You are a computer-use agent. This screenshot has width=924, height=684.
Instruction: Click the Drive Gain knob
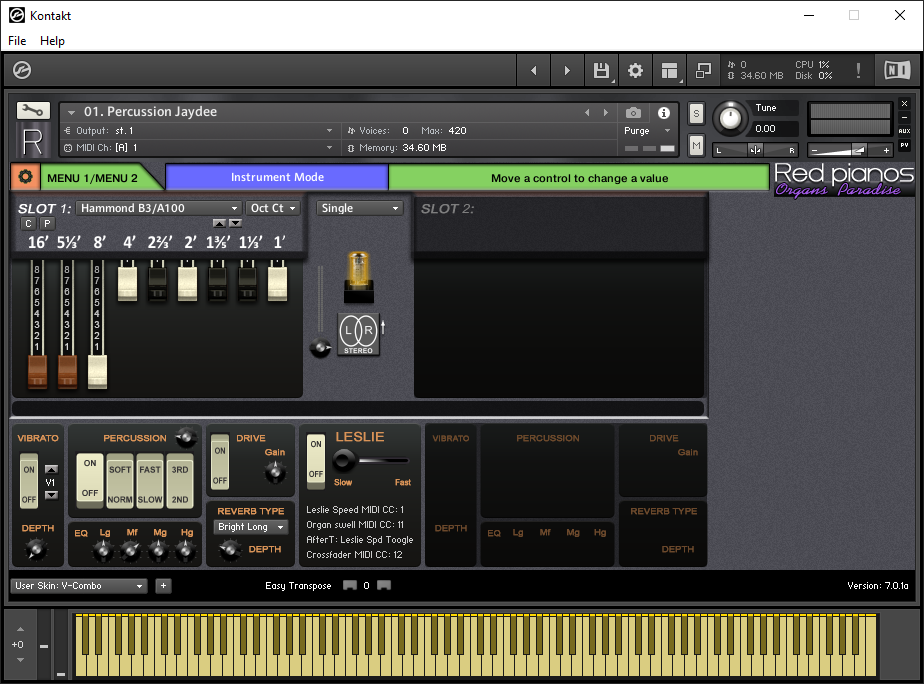[275, 472]
